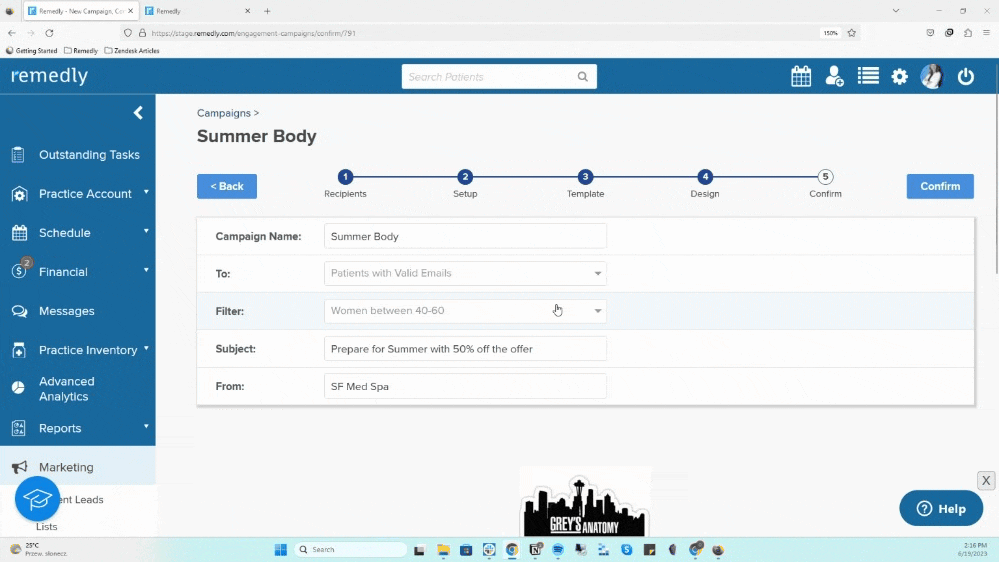Open Firefox application menu hamburger

pos(986,33)
